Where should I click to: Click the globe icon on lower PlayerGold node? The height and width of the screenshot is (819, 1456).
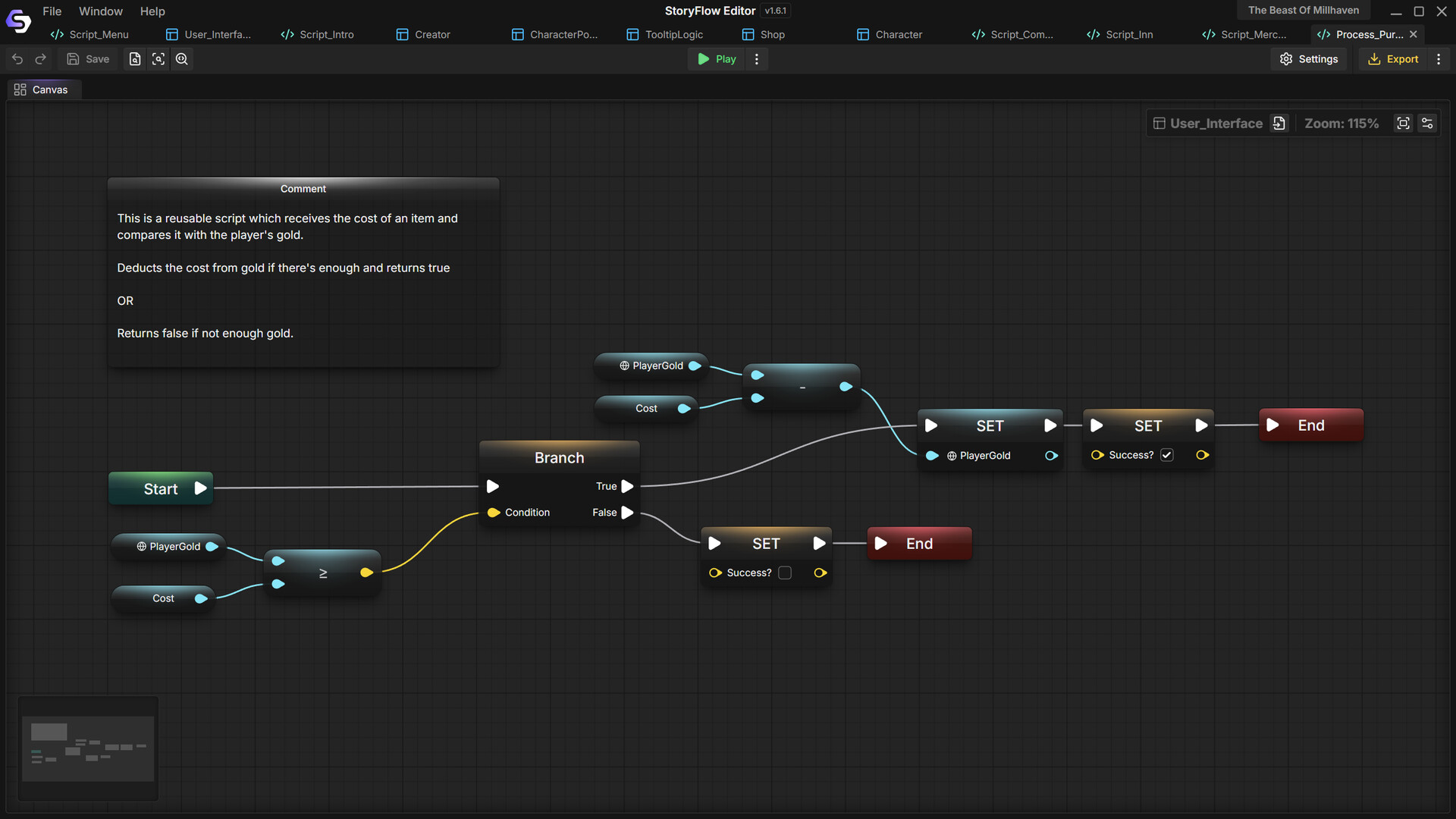[x=141, y=547]
